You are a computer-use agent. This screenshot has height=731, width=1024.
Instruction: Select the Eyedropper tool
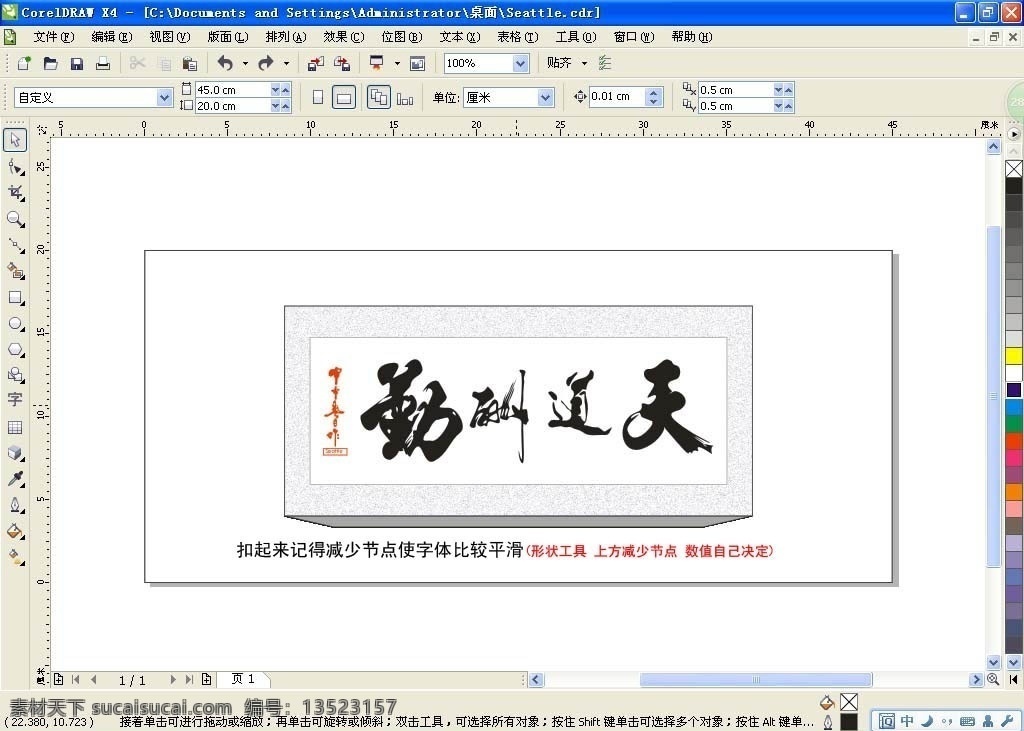click(16, 479)
